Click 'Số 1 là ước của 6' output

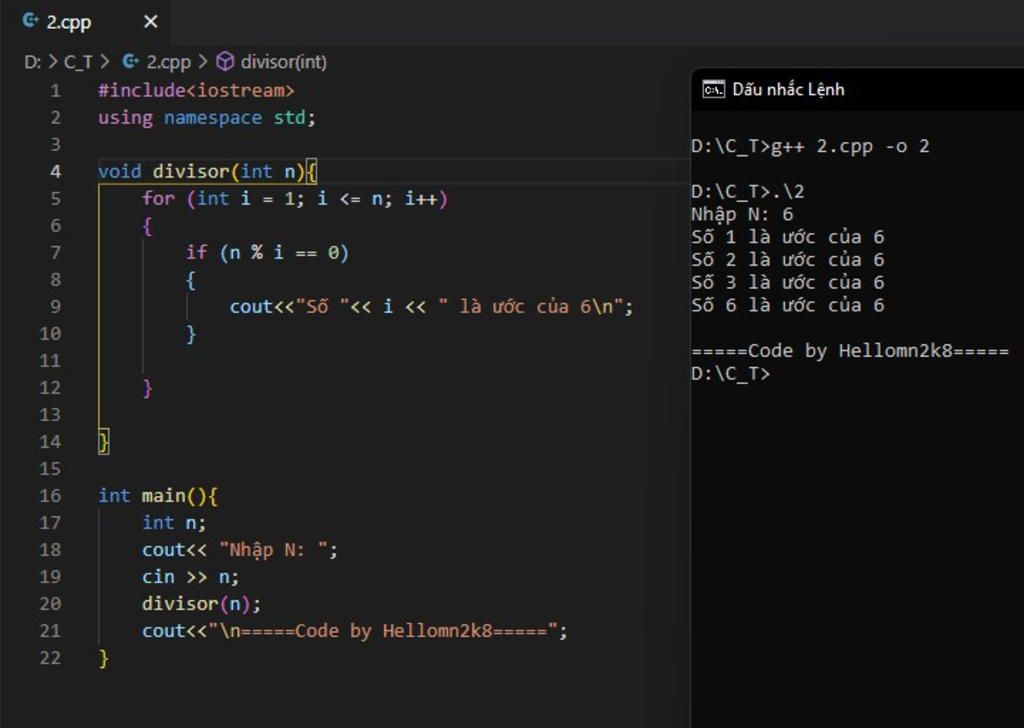[788, 237]
